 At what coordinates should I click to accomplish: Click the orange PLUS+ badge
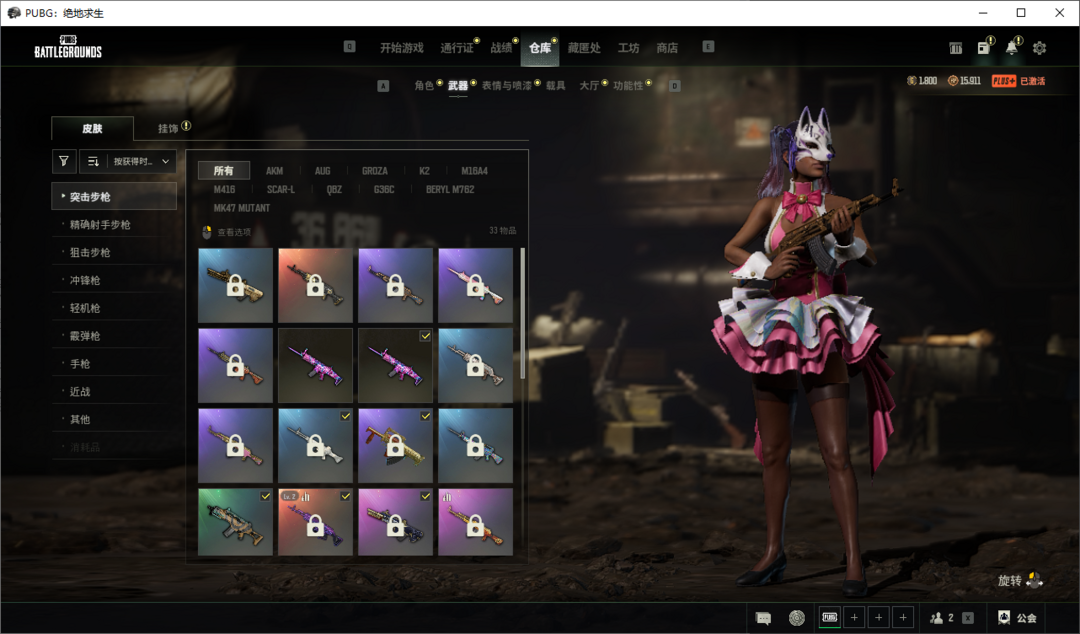(x=1004, y=81)
